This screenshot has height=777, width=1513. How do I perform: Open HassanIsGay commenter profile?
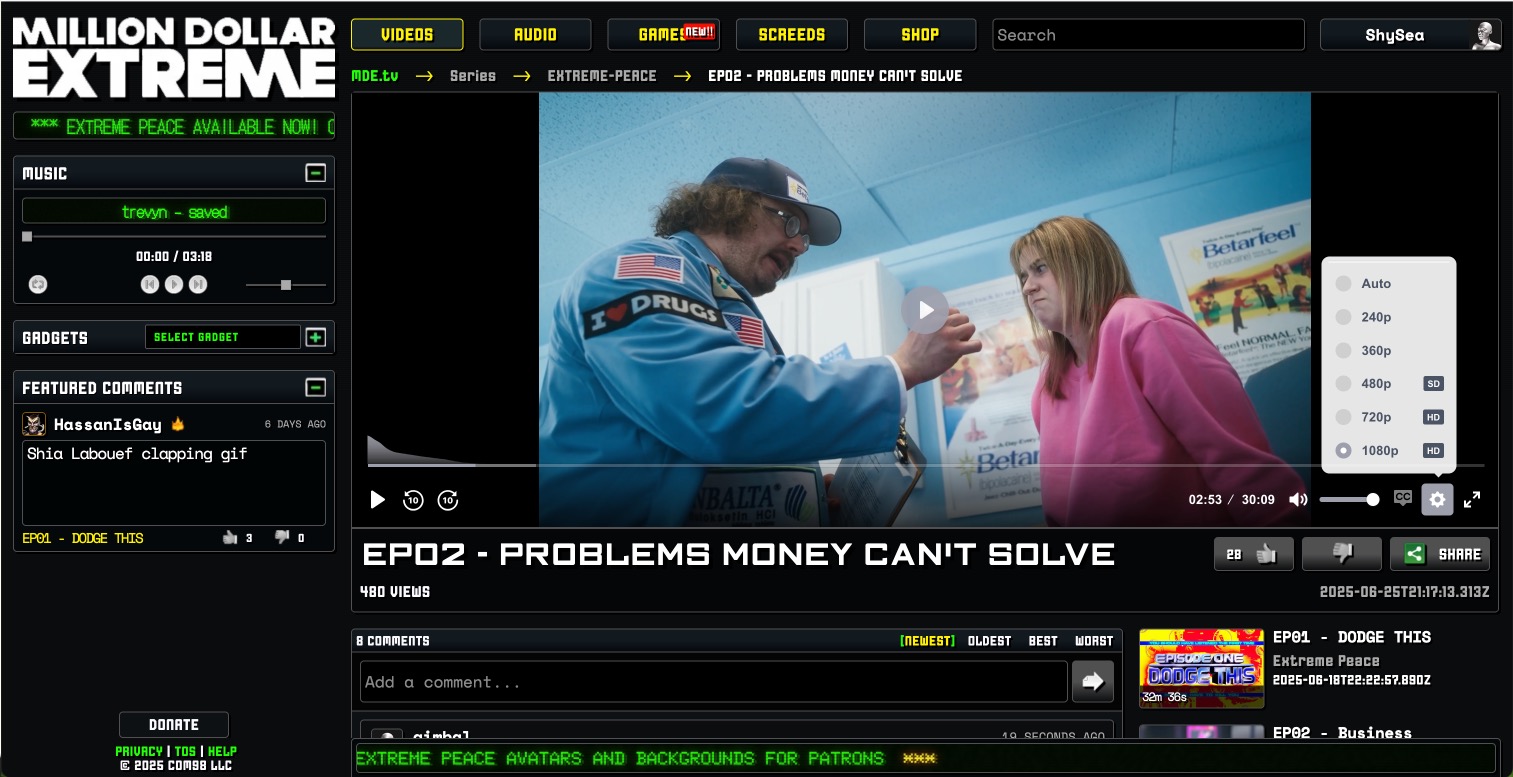tap(108, 424)
